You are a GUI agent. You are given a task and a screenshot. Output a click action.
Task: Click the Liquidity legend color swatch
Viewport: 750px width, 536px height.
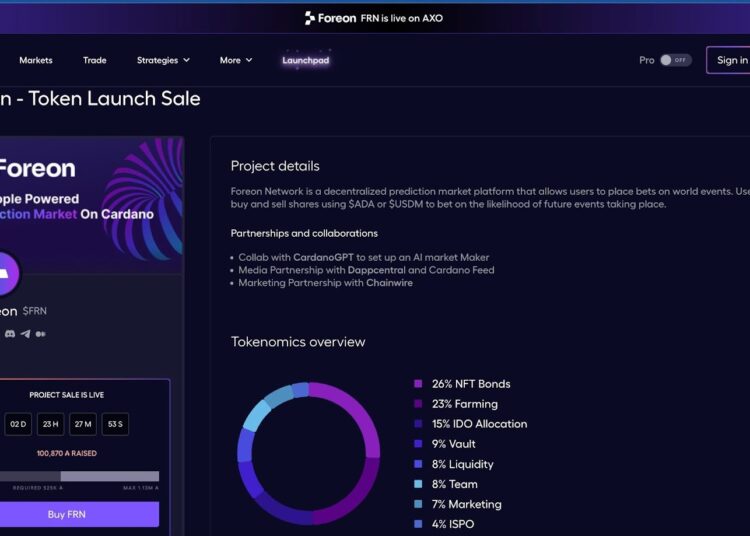[418, 464]
